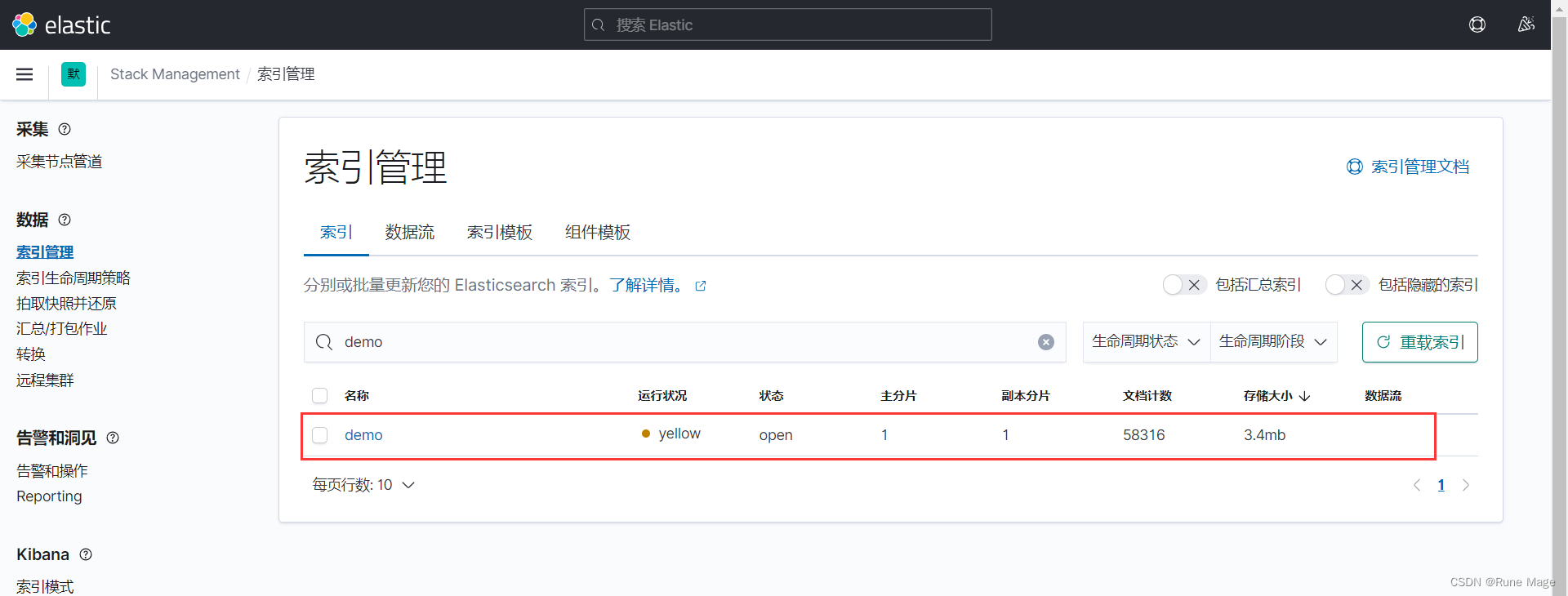Open 索引模式 in sidebar
The width and height of the screenshot is (1568, 596).
(x=45, y=587)
